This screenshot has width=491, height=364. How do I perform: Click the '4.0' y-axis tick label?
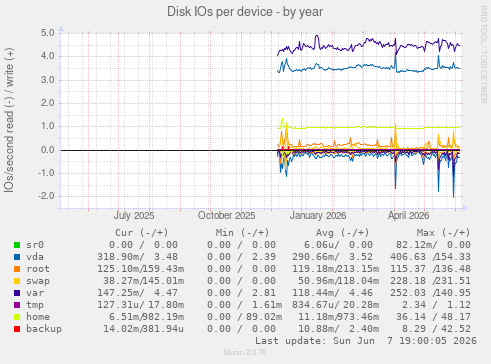coord(47,56)
